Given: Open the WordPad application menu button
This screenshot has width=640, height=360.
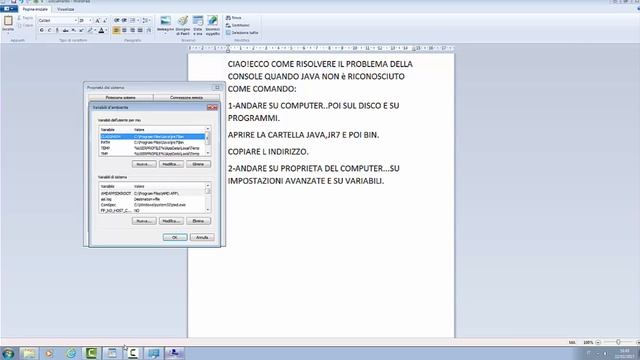Looking at the screenshot, I should click(x=8, y=9).
